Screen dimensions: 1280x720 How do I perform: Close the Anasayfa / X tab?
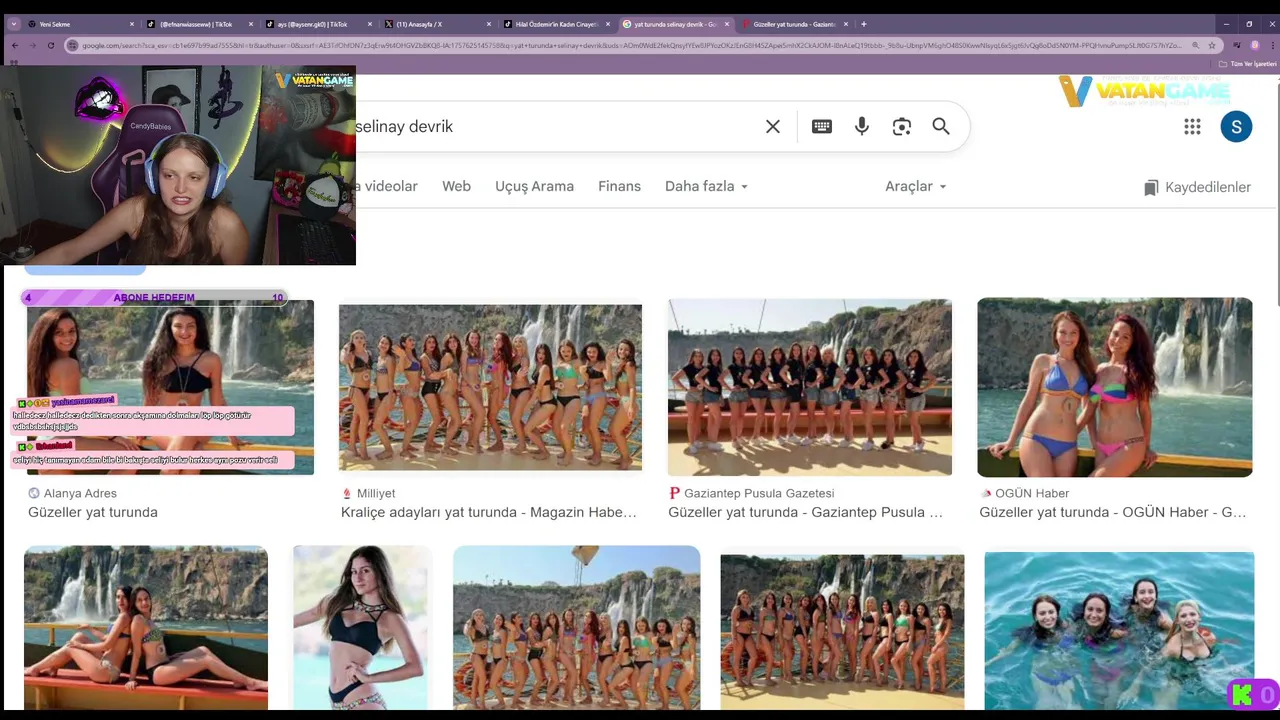click(489, 24)
